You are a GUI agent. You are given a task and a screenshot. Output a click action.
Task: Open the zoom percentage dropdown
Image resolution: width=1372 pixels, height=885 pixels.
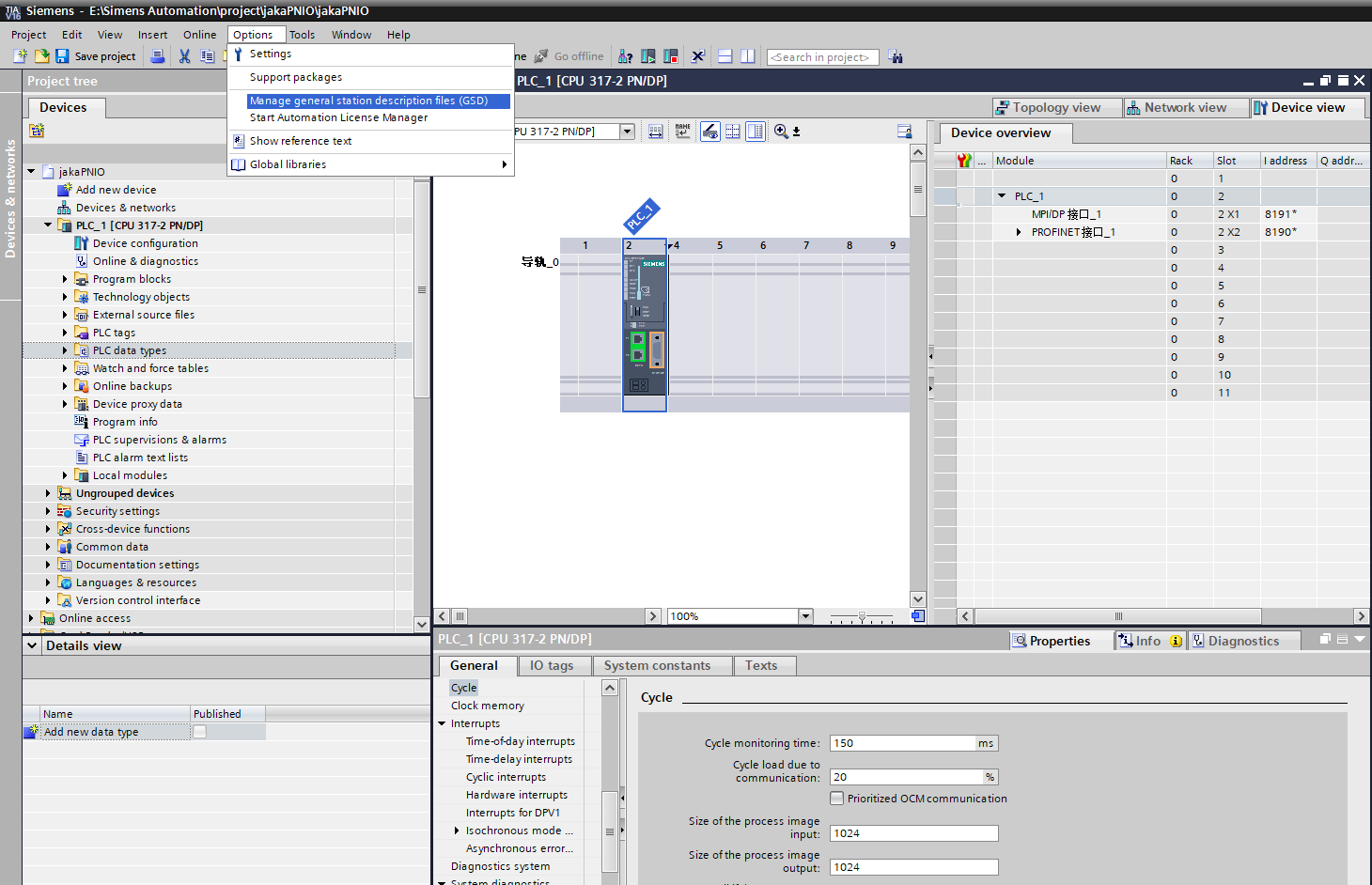(x=805, y=616)
